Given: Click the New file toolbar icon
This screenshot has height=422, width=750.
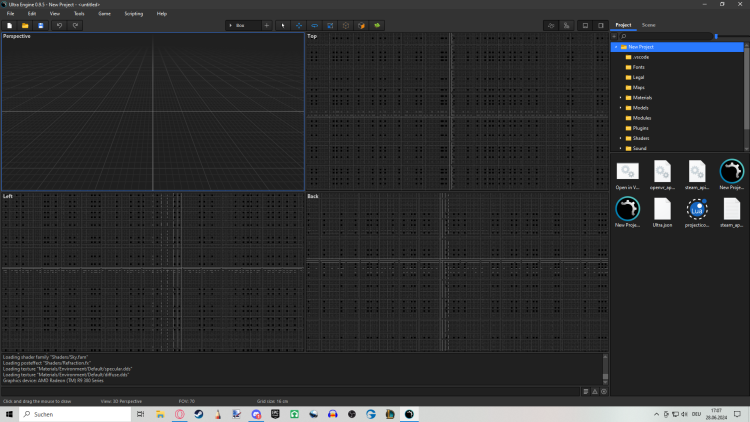Looking at the screenshot, I should [x=9, y=25].
